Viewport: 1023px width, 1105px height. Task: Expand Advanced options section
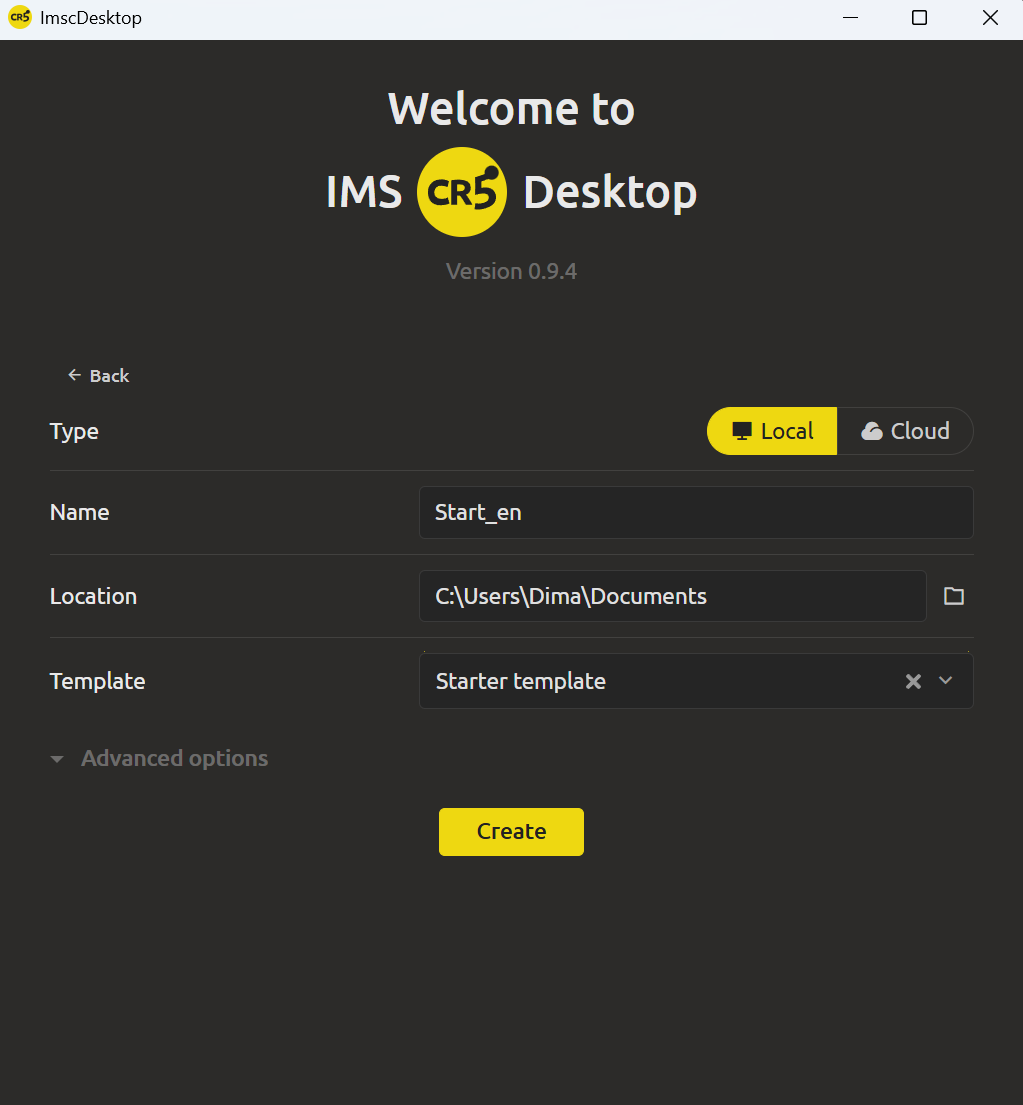[159, 758]
